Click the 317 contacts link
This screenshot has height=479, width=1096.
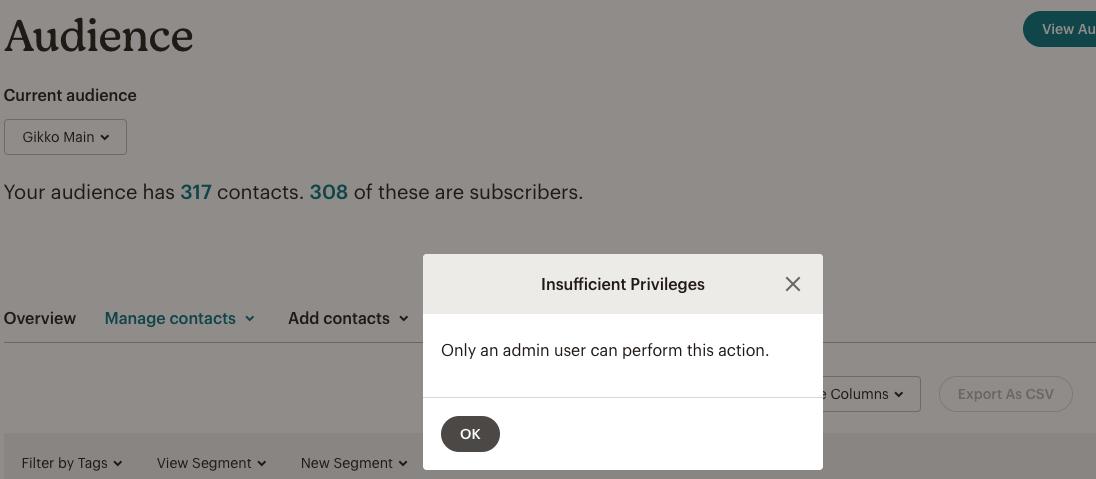point(196,192)
